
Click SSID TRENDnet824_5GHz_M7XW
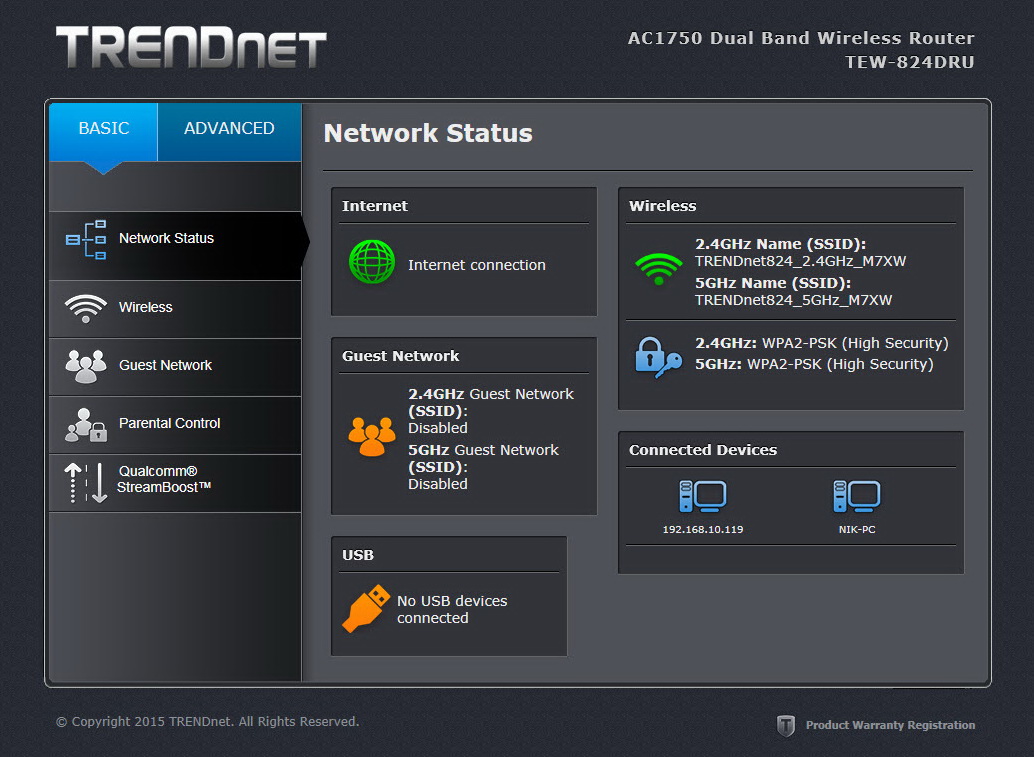[x=793, y=300]
